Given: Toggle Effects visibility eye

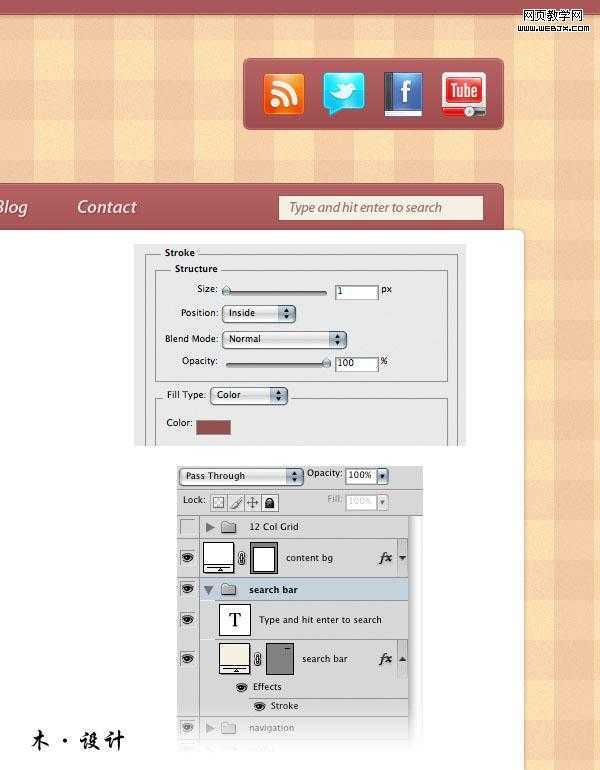Looking at the screenshot, I should click(x=241, y=687).
